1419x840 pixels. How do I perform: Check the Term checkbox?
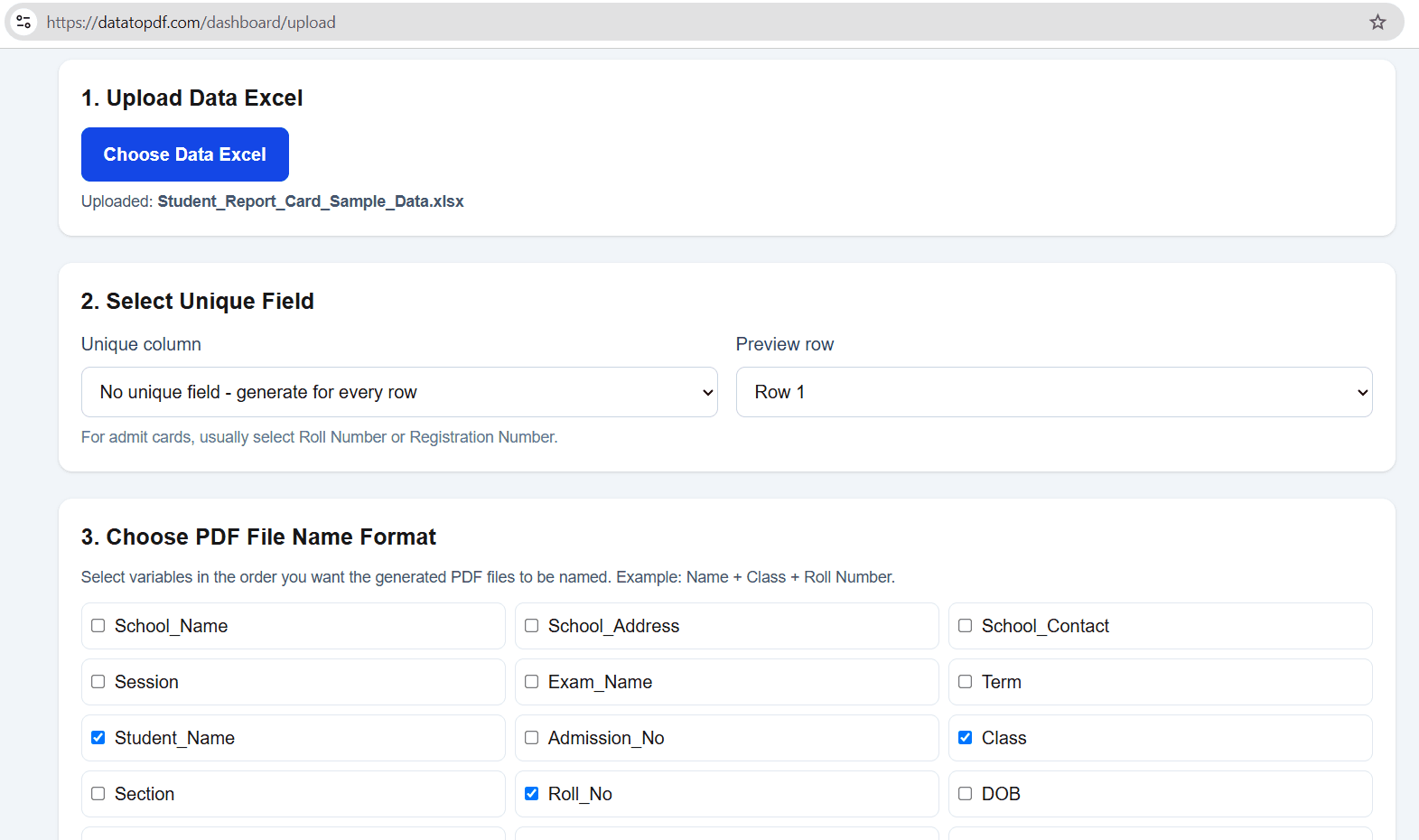point(966,682)
